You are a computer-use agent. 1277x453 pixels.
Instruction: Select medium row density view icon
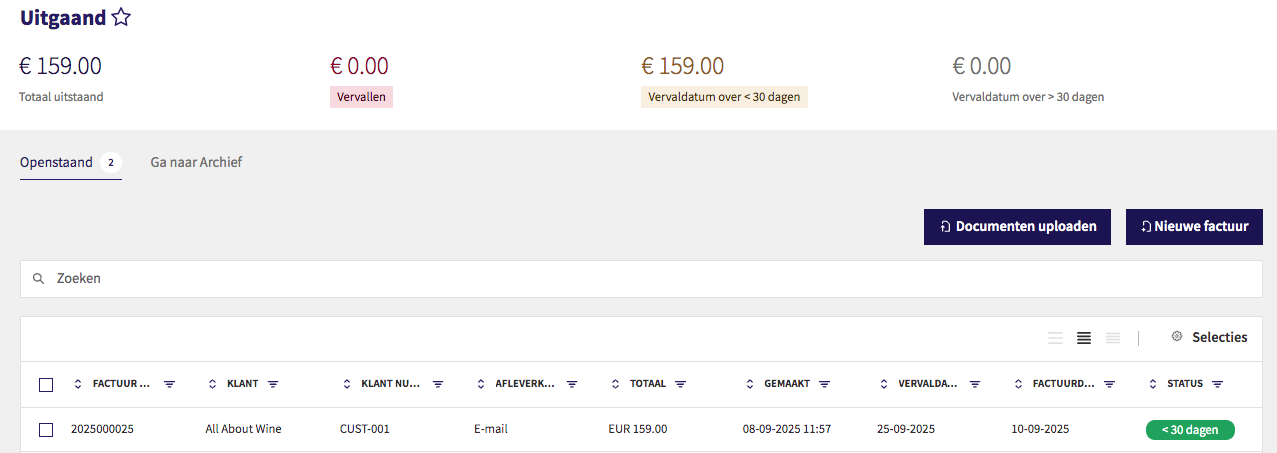1083,338
